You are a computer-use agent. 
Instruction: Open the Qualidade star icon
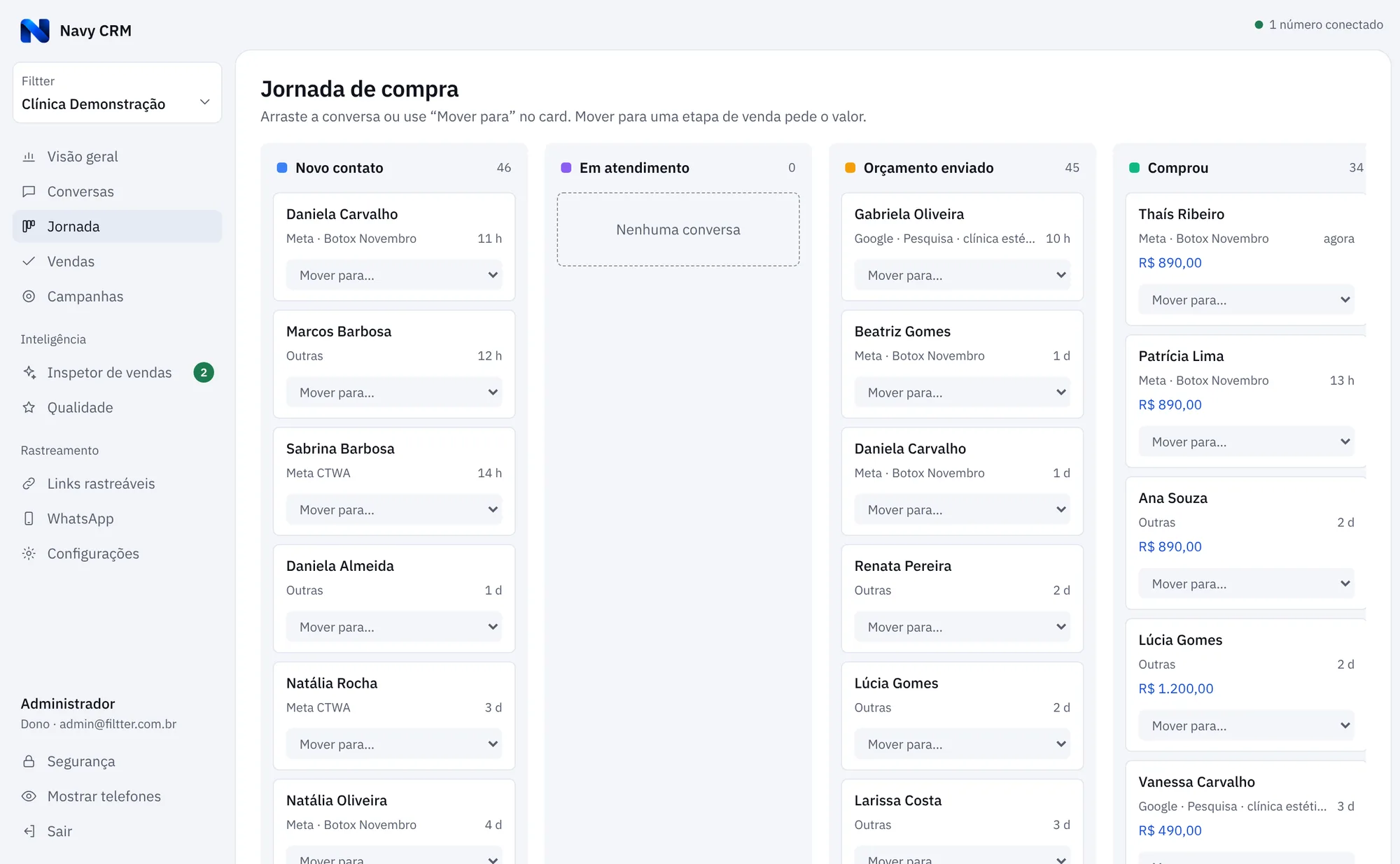(x=29, y=407)
